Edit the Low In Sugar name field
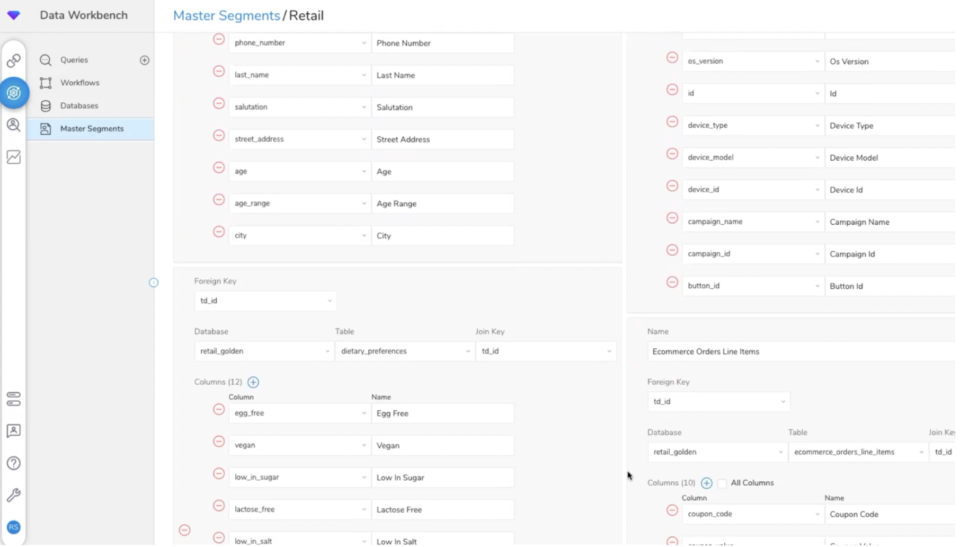This screenshot has width=960, height=547. pyautogui.click(x=443, y=478)
